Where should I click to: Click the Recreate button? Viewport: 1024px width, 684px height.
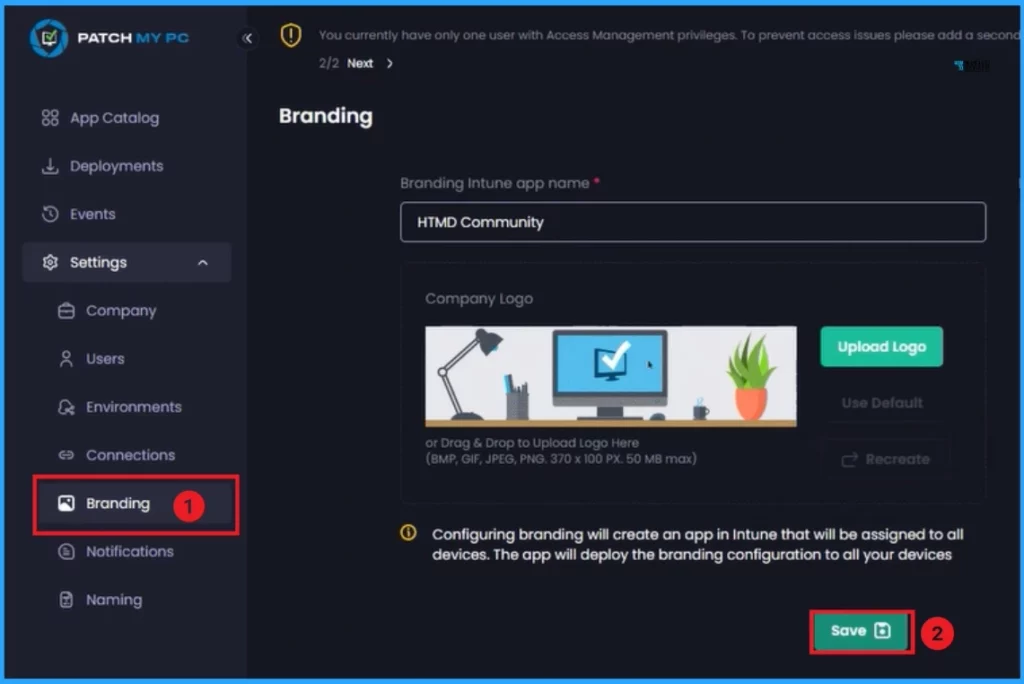click(886, 460)
